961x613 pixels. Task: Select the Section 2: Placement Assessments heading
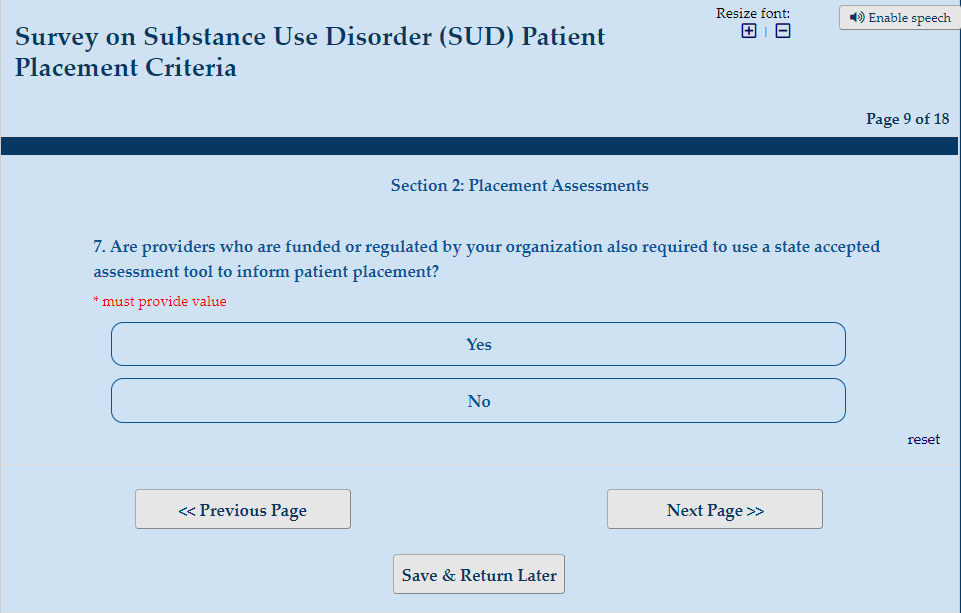[x=519, y=185]
